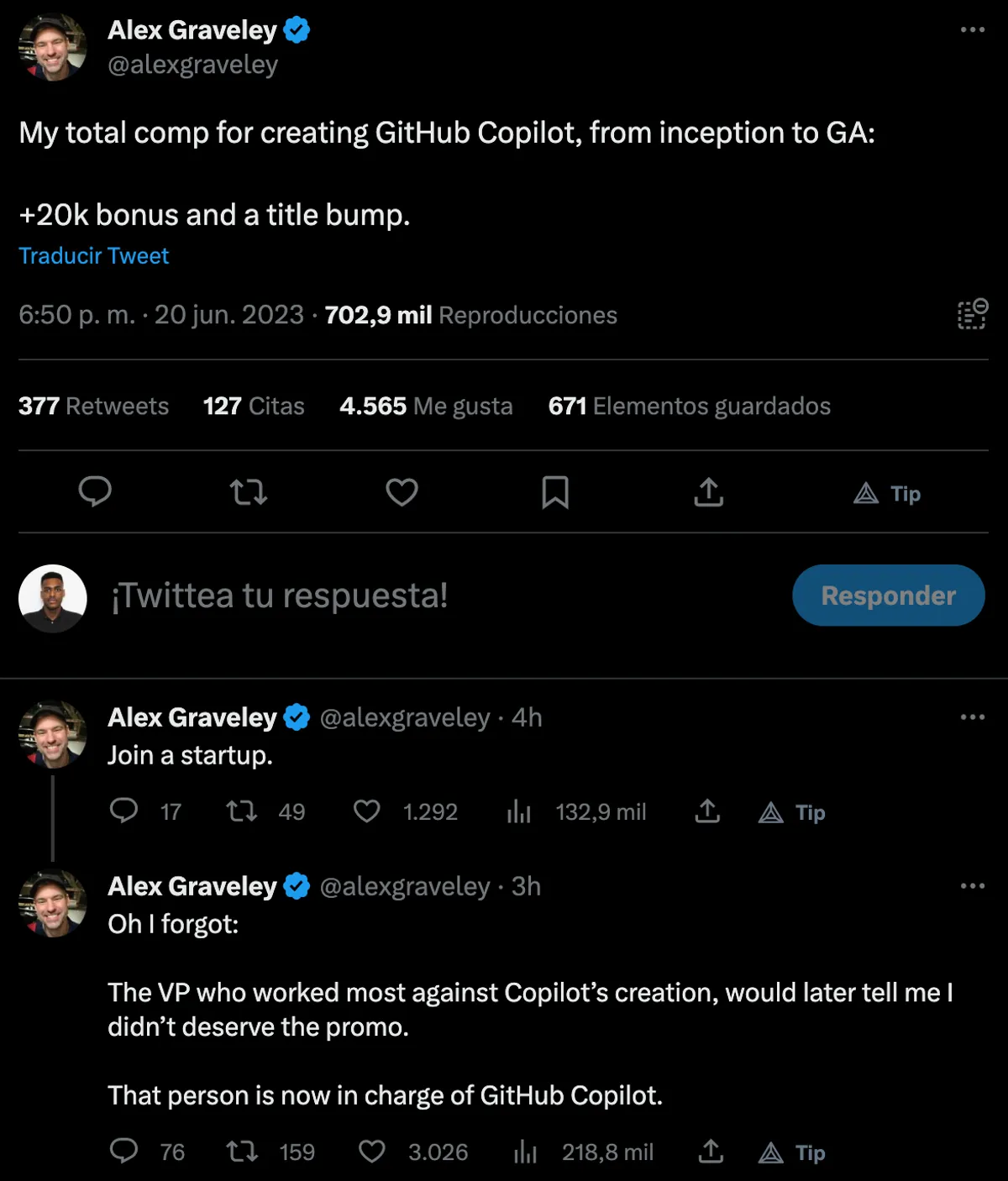View the 377 Retweets list

click(93, 407)
